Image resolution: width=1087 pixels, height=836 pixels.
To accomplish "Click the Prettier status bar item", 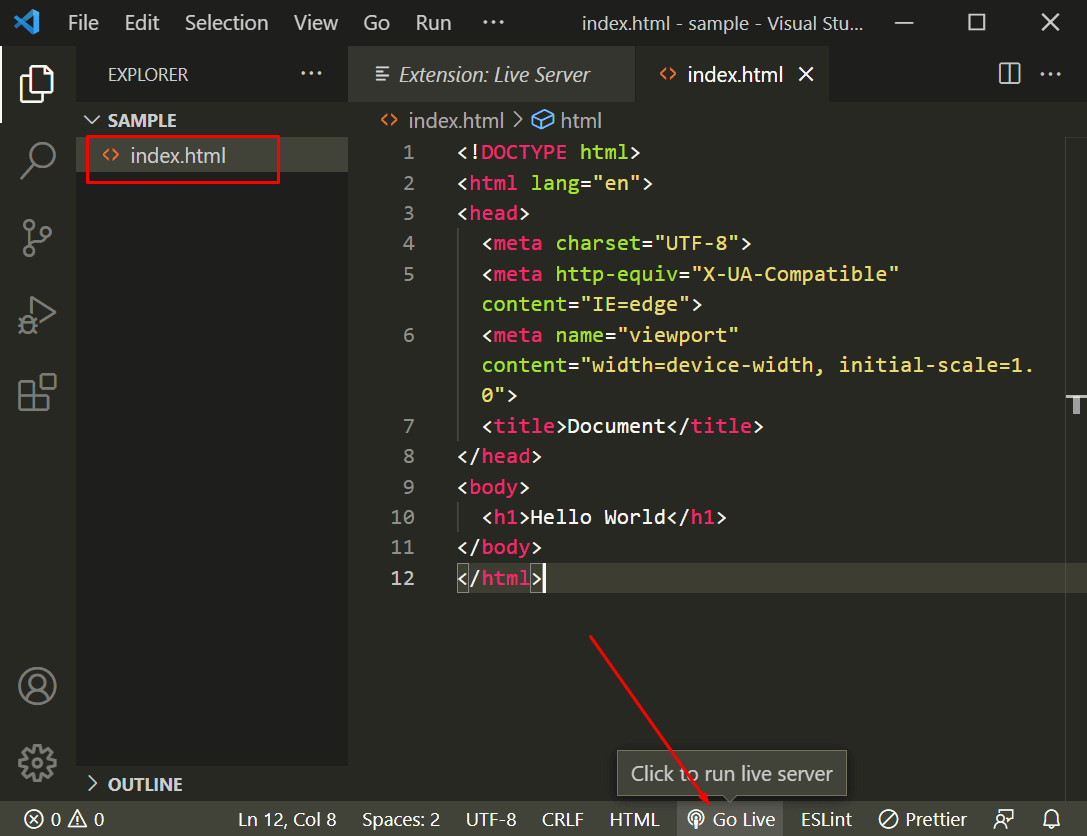I will click(x=922, y=819).
